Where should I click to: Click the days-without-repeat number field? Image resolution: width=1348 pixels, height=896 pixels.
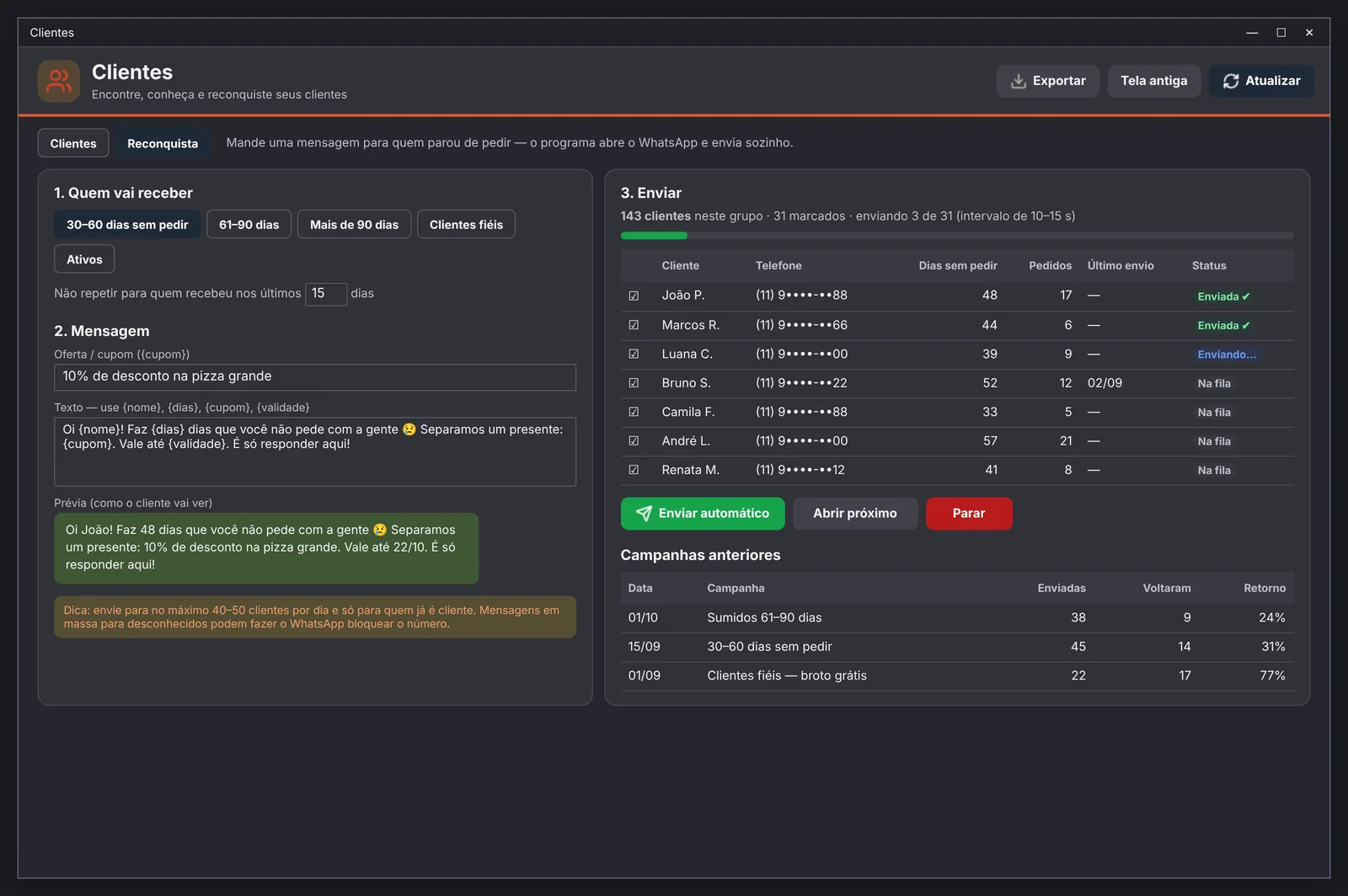pos(326,294)
